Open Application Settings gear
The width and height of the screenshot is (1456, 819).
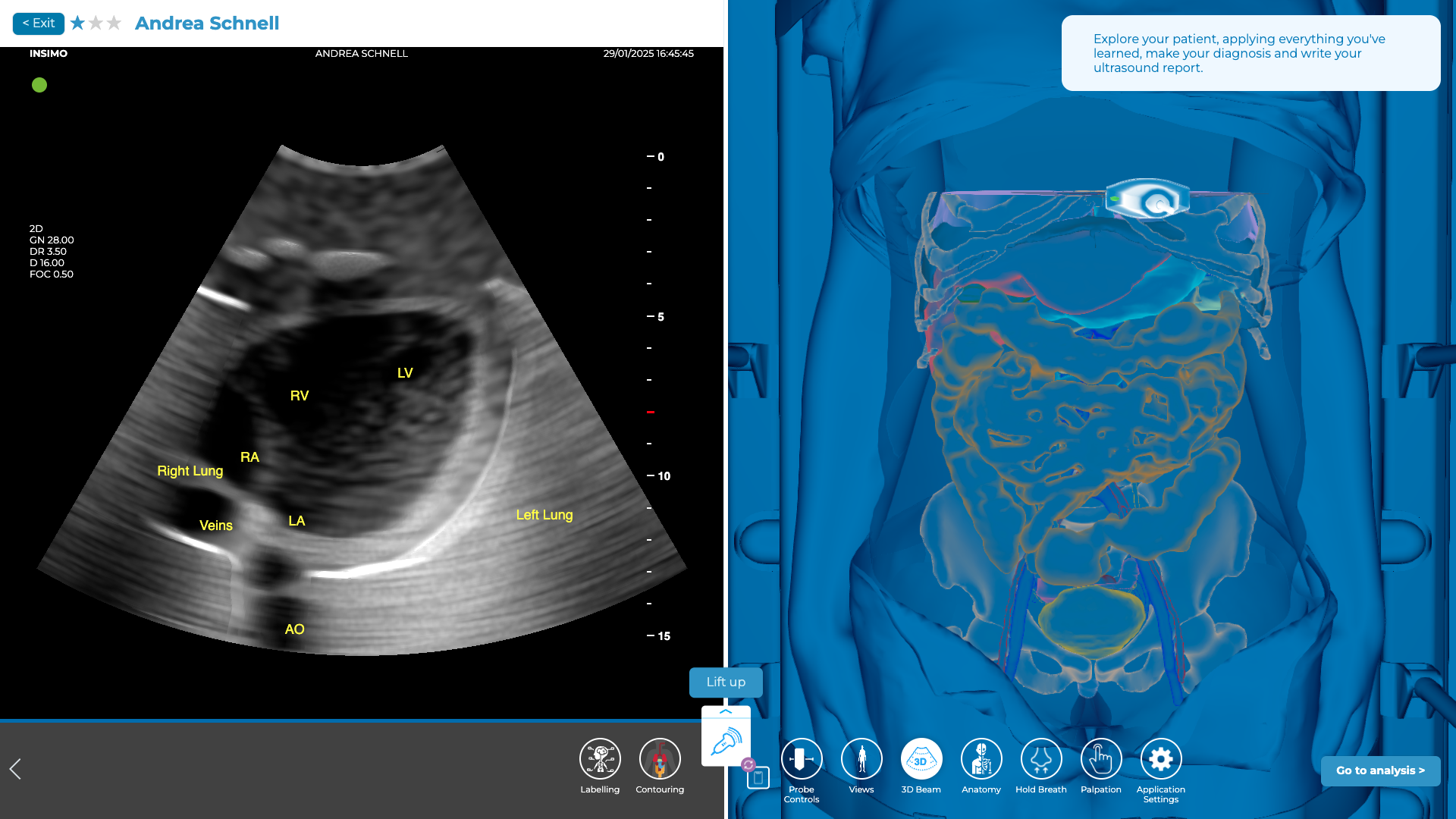(x=1161, y=759)
